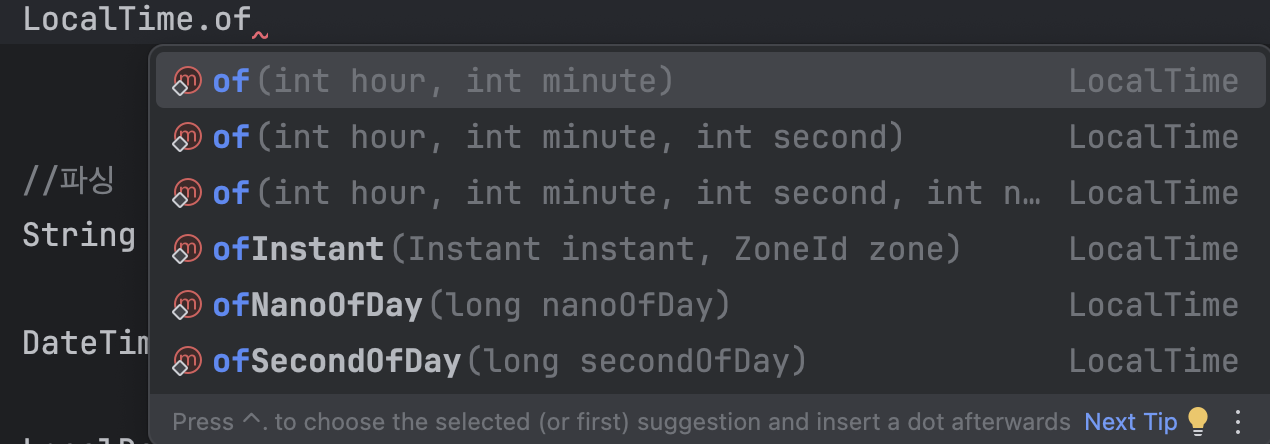The image size is (1270, 444).
Task: Pick the of overload with int second and nano
Action: click(x=626, y=193)
